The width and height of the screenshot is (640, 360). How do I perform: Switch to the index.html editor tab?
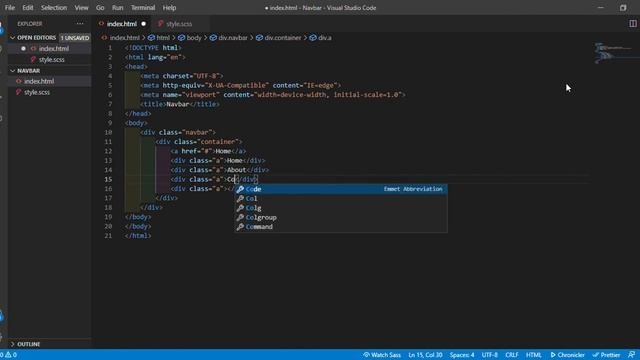point(122,24)
